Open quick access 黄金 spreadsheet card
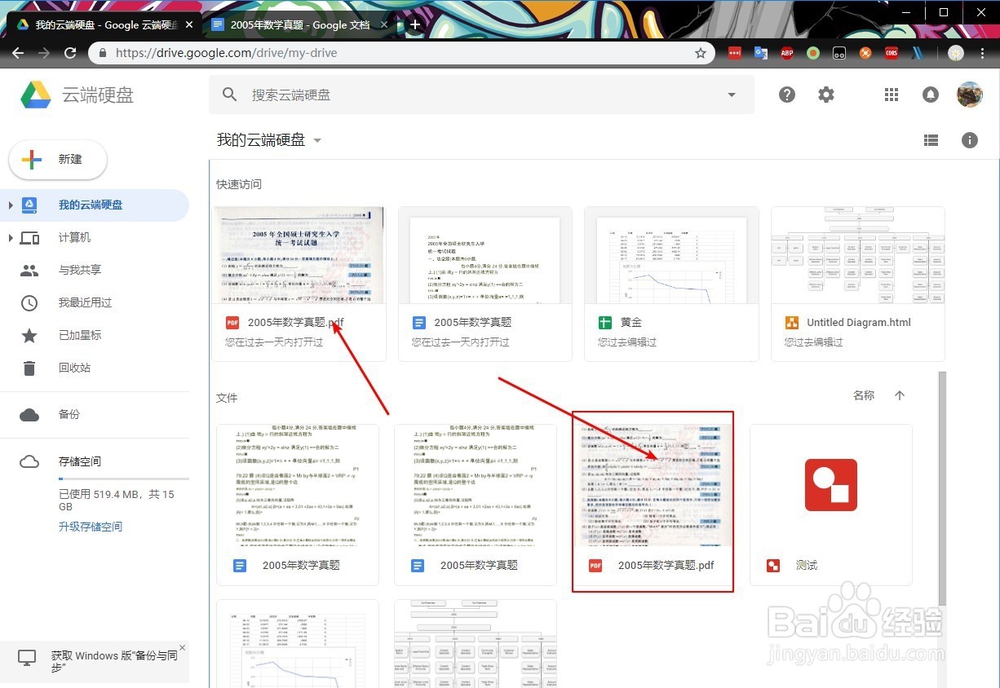 [672, 284]
